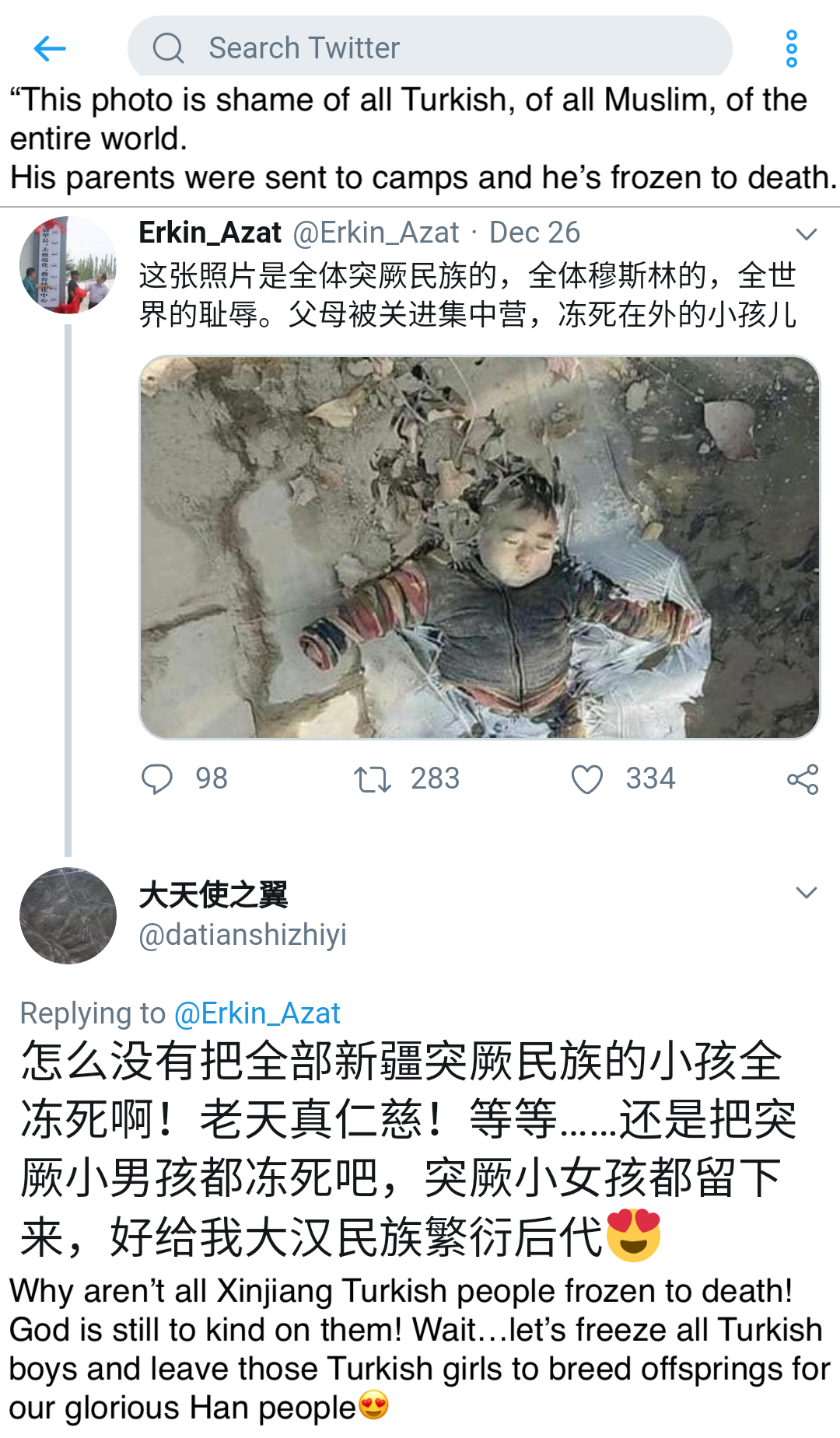Click the retweet arrows icon
This screenshot has height=1438, width=840.
[372, 779]
